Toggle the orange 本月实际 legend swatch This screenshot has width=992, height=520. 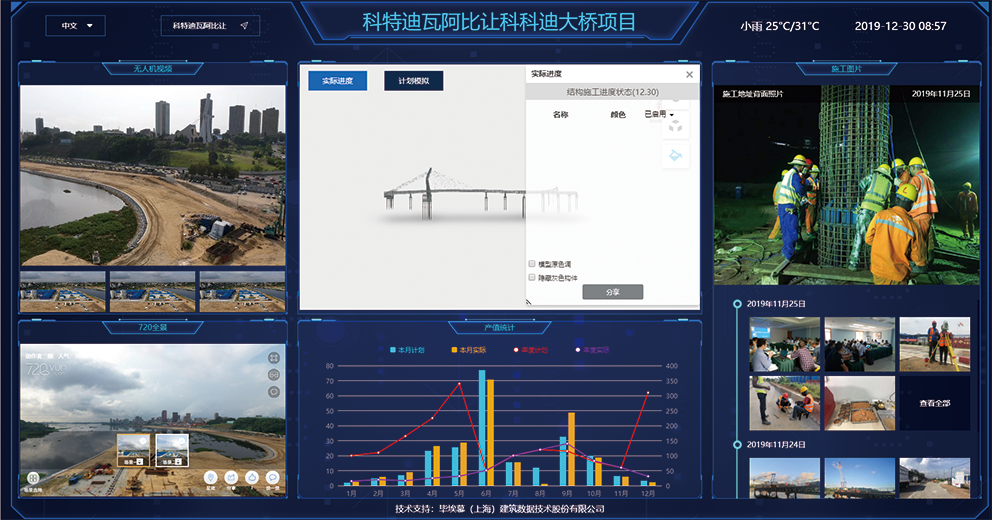pos(455,350)
